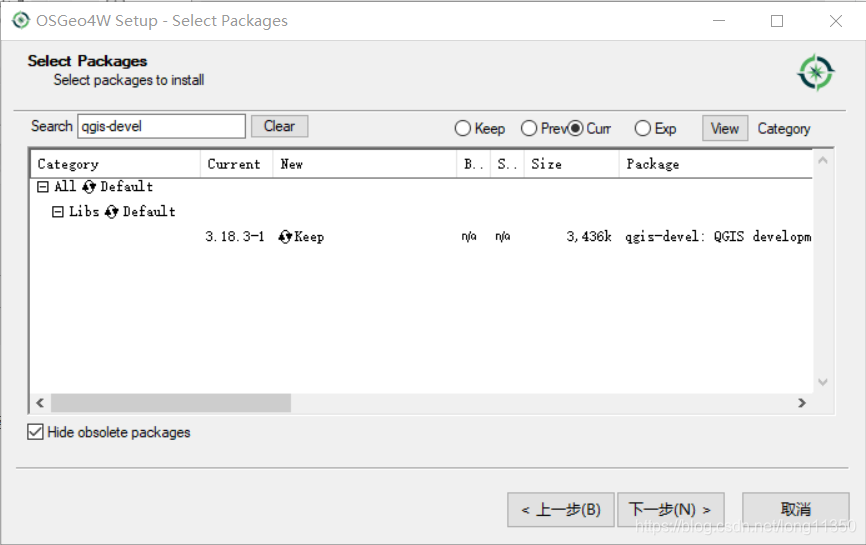This screenshot has height=545, width=866.
Task: Select the Exp radio button
Action: [642, 129]
